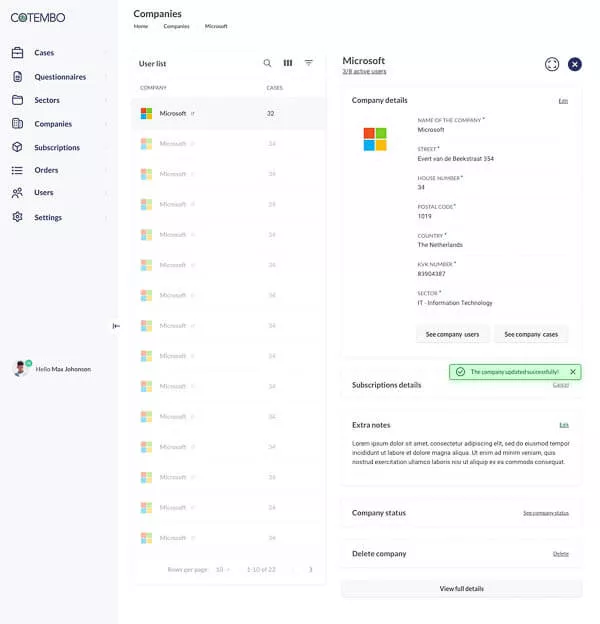The image size is (600, 624).
Task: Click the check icon in the success toast
Action: click(x=460, y=372)
